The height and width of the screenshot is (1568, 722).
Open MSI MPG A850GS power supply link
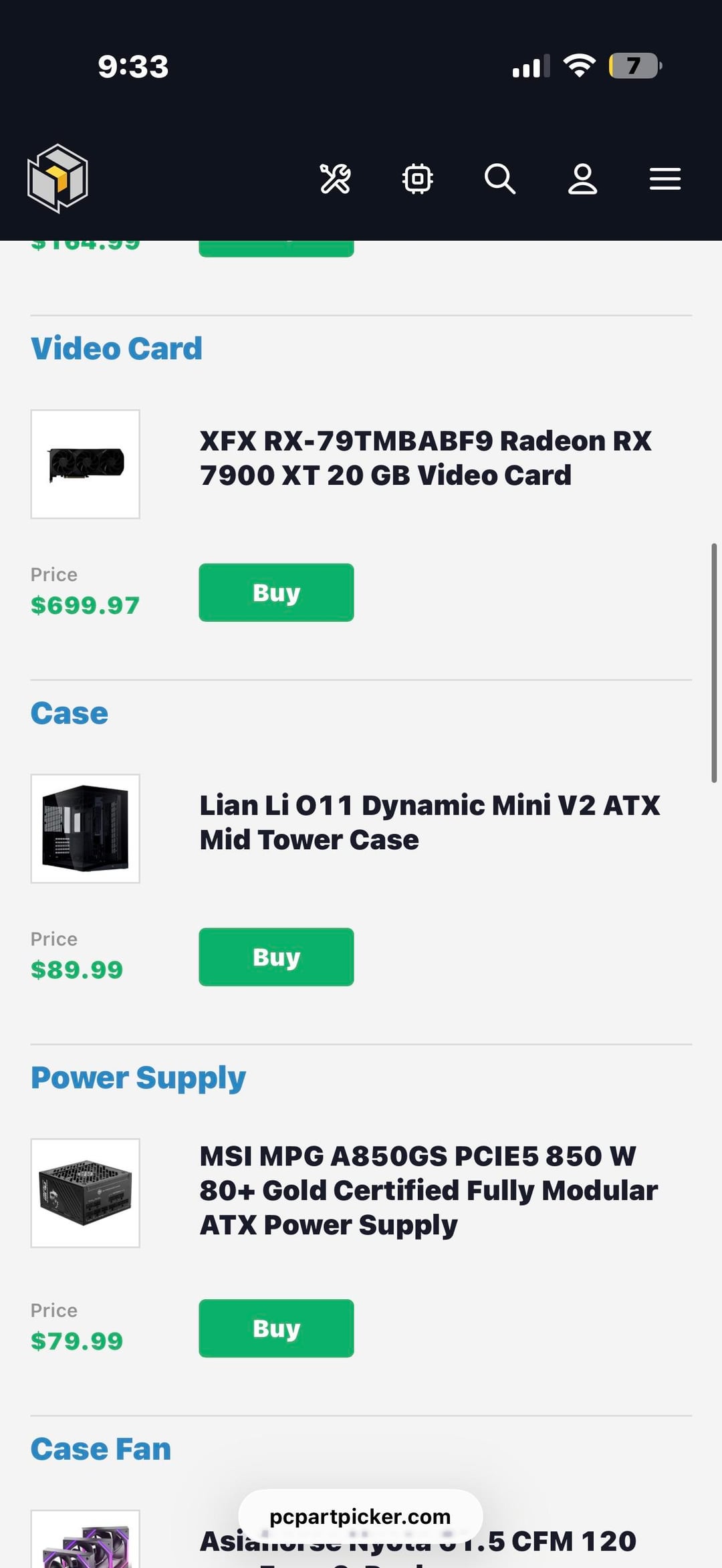(428, 1190)
